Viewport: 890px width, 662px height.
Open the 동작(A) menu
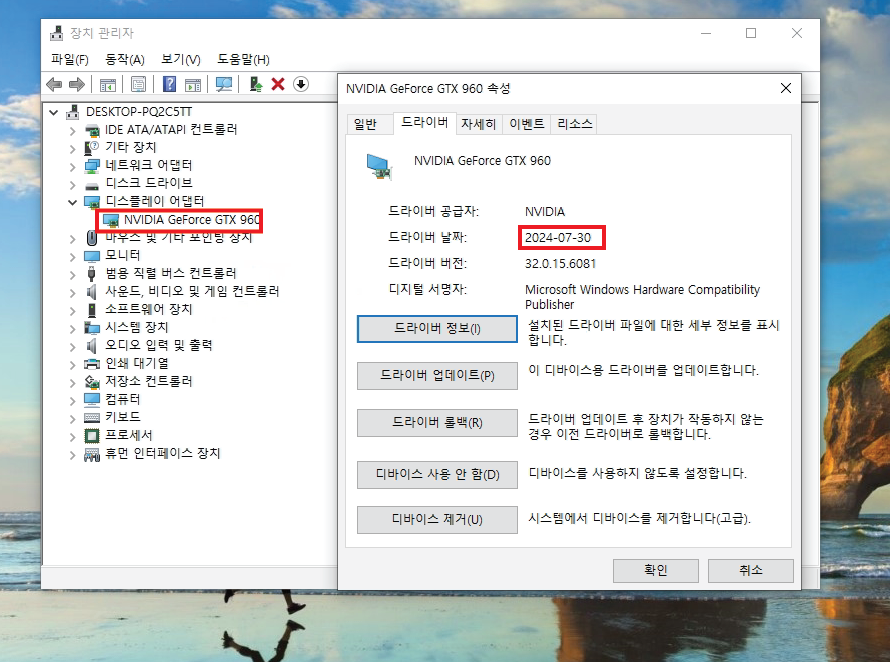125,59
